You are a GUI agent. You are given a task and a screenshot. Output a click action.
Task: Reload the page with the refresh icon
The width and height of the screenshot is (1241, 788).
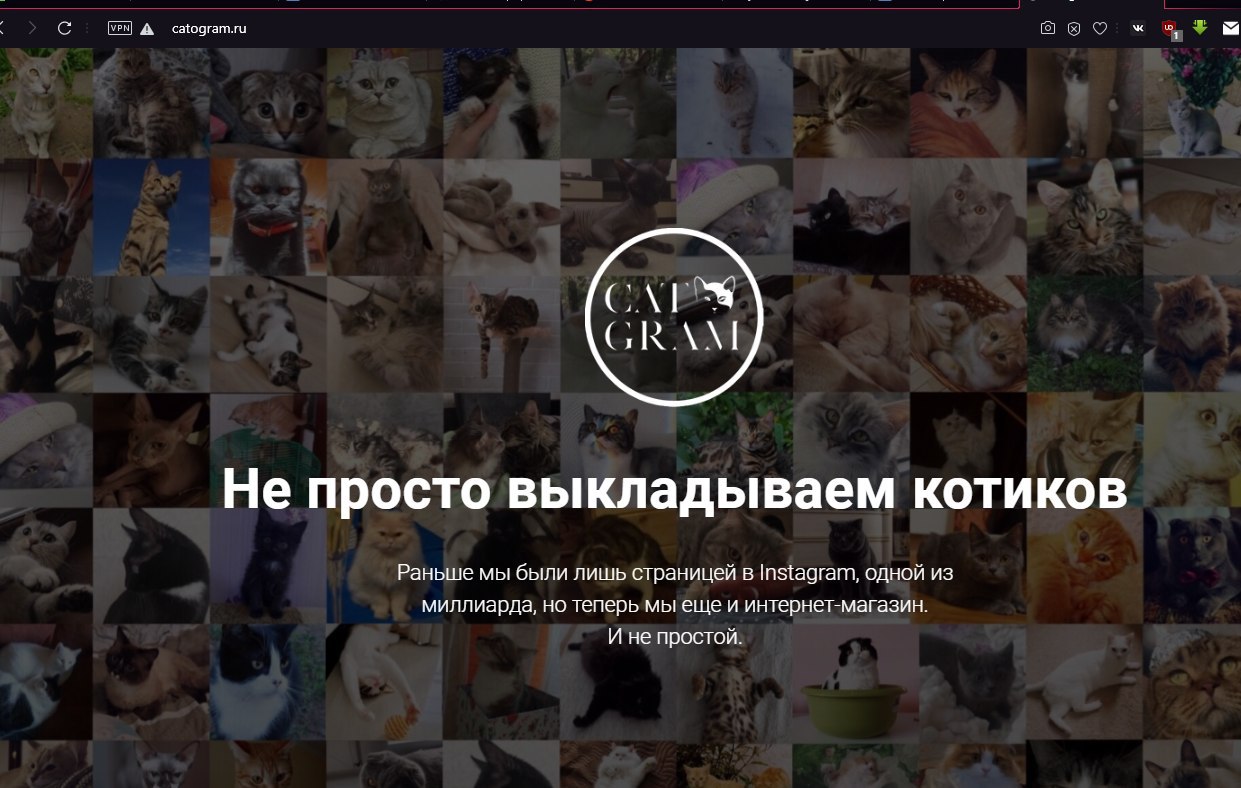pyautogui.click(x=65, y=28)
